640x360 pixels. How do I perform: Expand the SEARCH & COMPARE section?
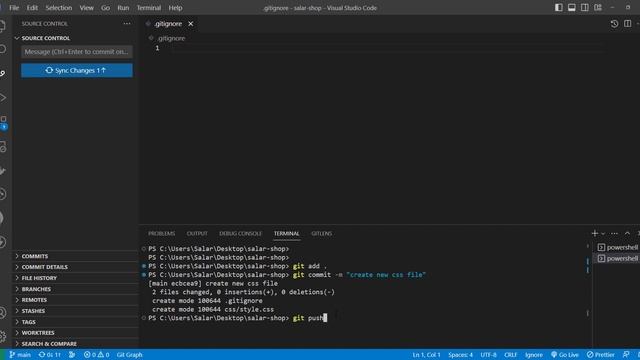point(76,344)
